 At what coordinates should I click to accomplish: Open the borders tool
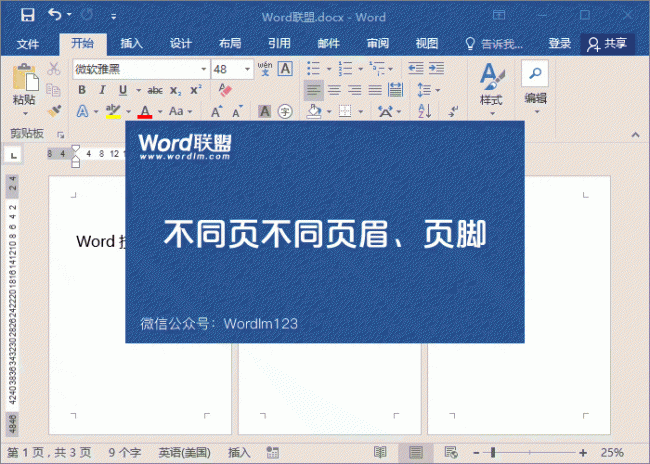pos(345,111)
